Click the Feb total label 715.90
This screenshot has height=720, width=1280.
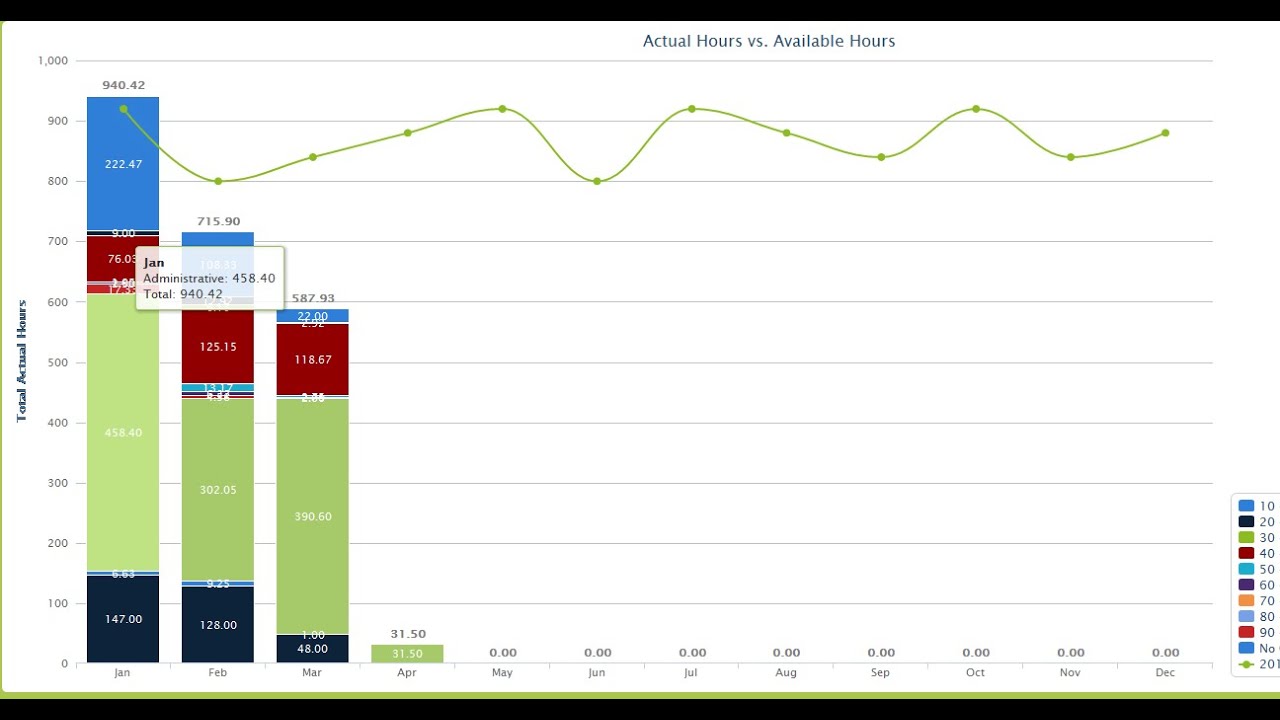pyautogui.click(x=218, y=221)
